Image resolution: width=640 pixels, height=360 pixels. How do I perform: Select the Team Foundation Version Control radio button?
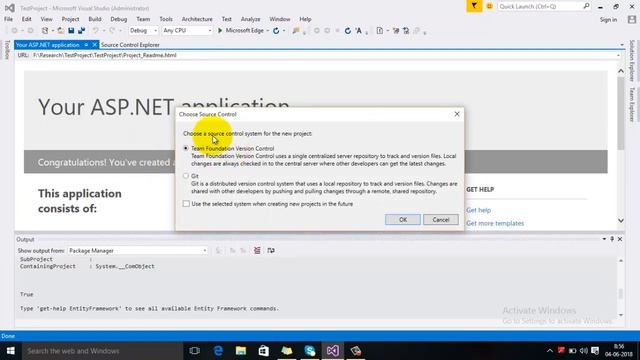click(x=186, y=148)
